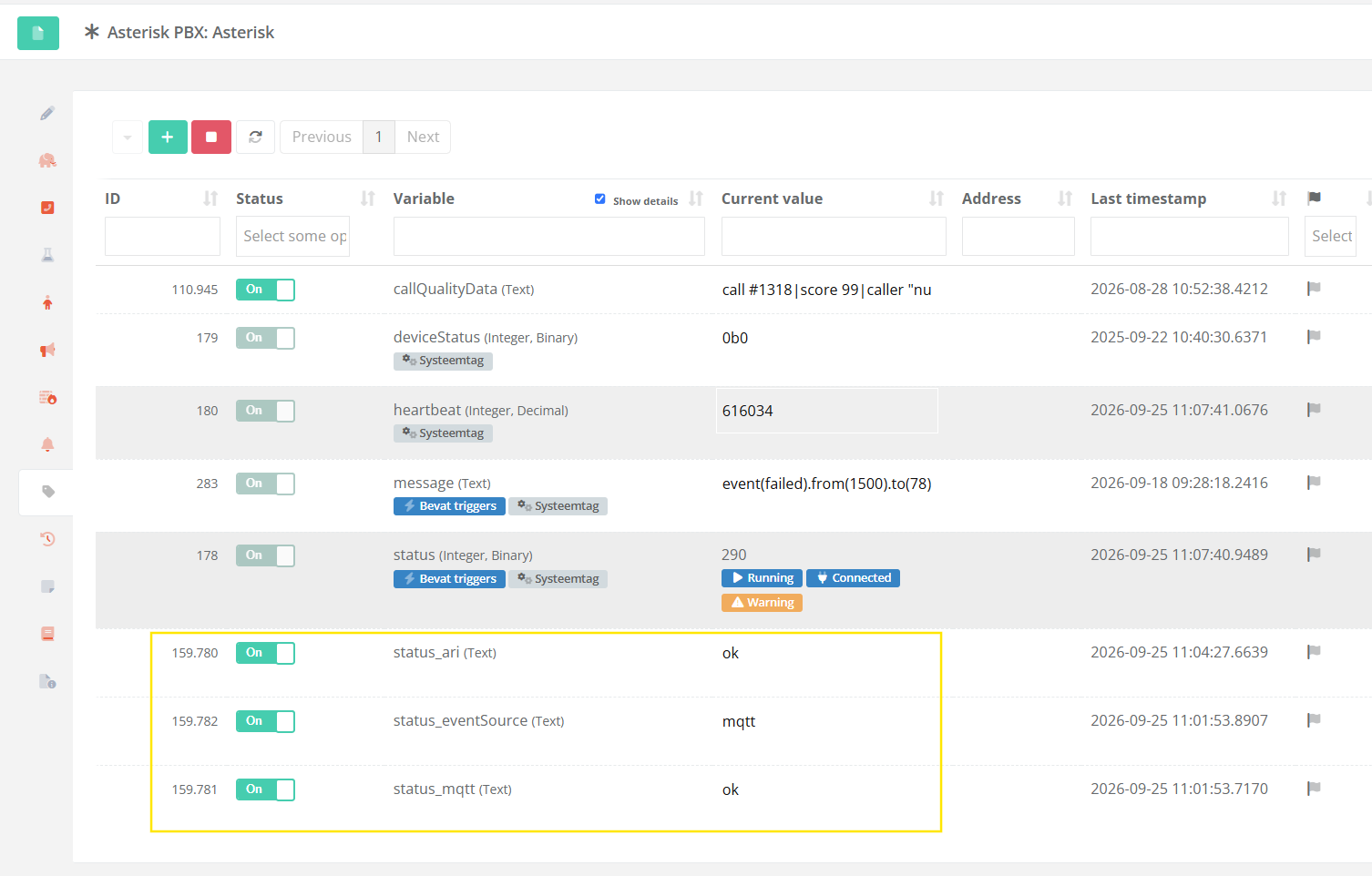Open the firewall icon in sidebar

tap(47, 397)
